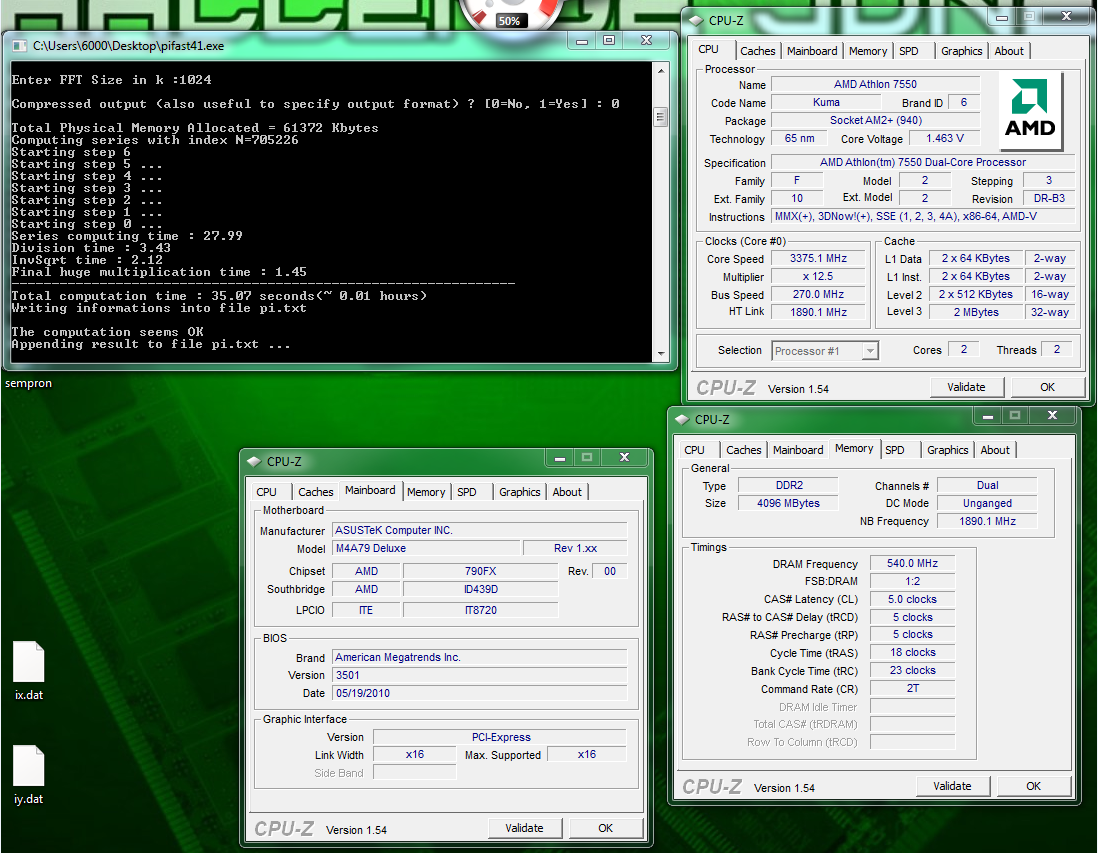Click OK in the Mainboard tab window
This screenshot has width=1098, height=853.
(606, 828)
